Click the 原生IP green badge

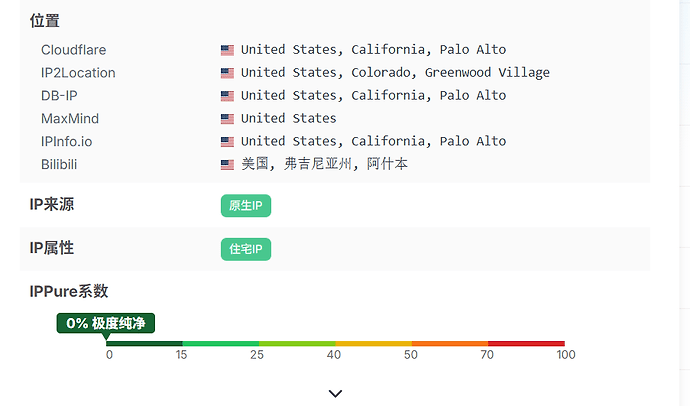tap(246, 205)
